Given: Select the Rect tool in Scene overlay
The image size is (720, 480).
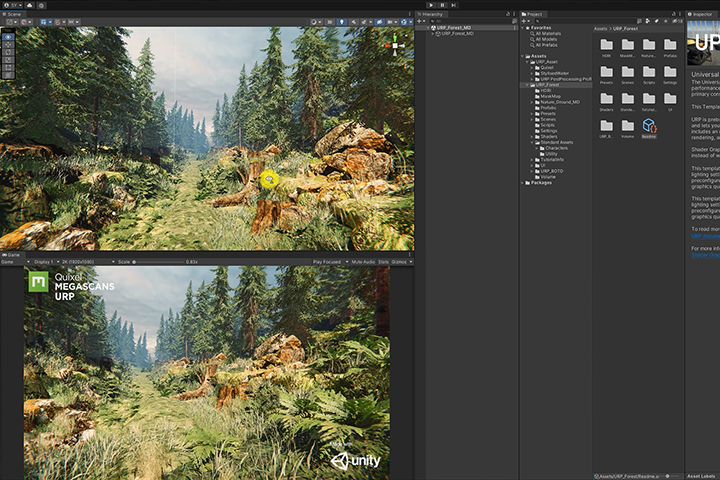Looking at the screenshot, I should pos(8,68).
